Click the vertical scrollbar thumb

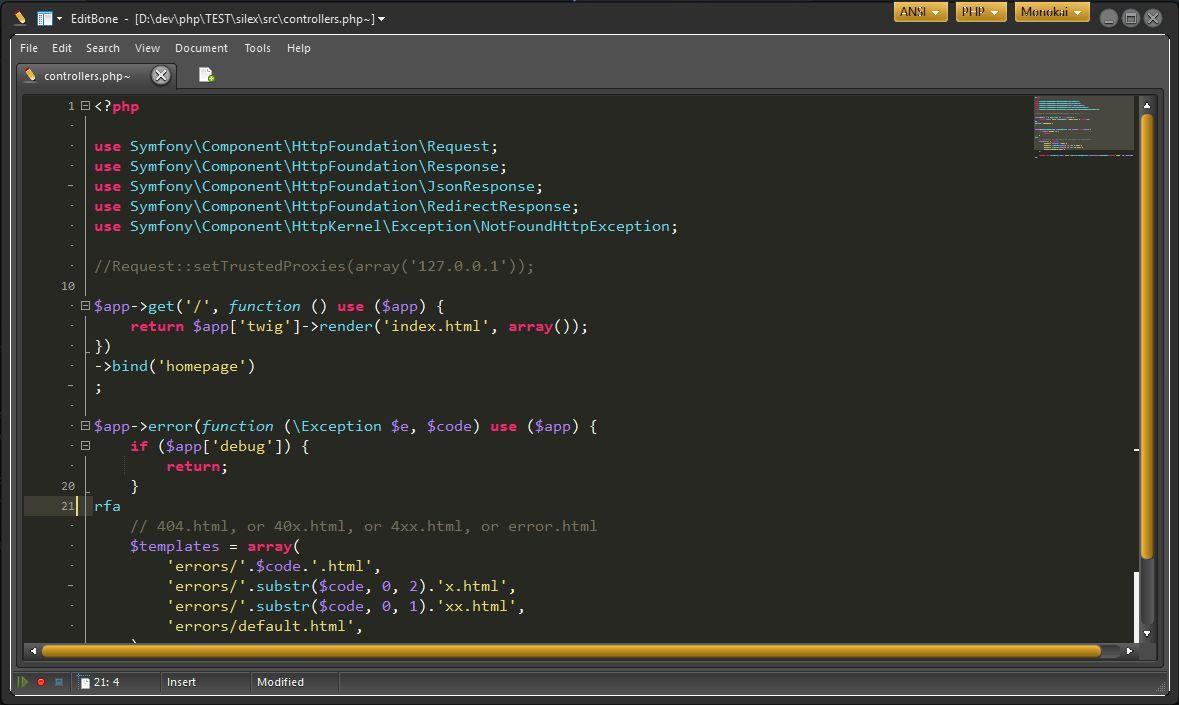(1147, 335)
